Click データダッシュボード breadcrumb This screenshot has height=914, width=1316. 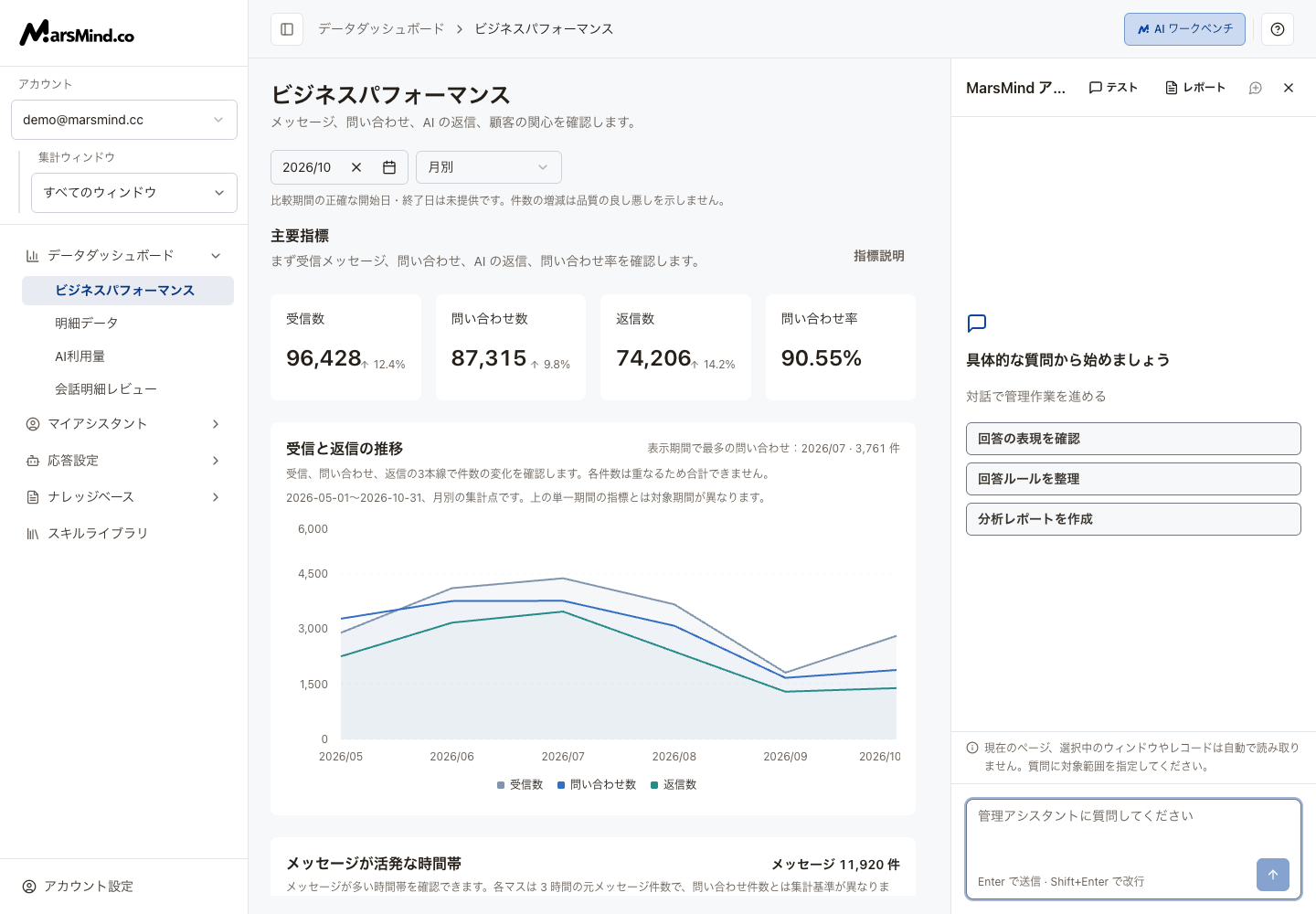point(381,29)
